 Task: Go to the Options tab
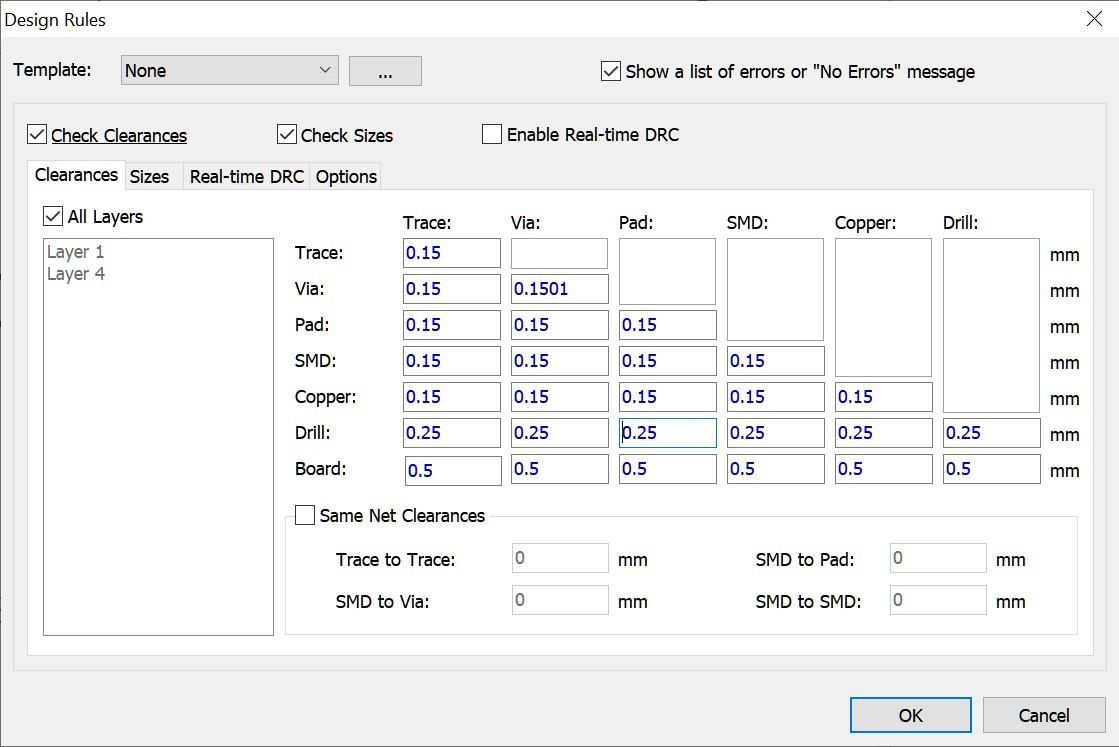point(346,177)
